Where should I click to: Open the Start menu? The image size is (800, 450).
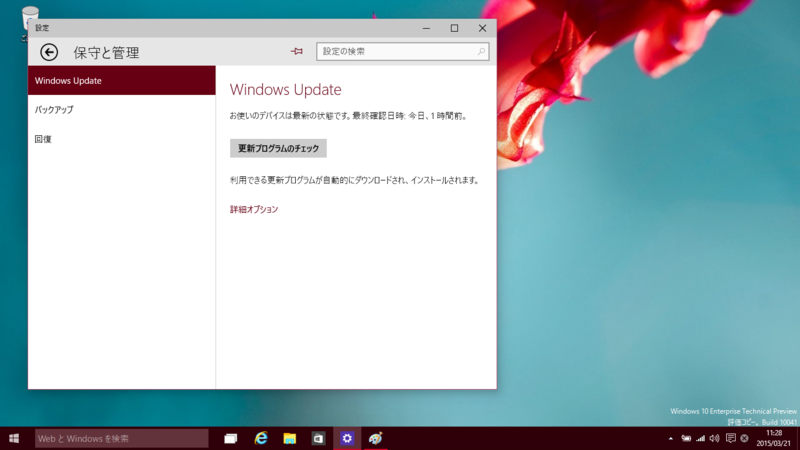coord(14,438)
